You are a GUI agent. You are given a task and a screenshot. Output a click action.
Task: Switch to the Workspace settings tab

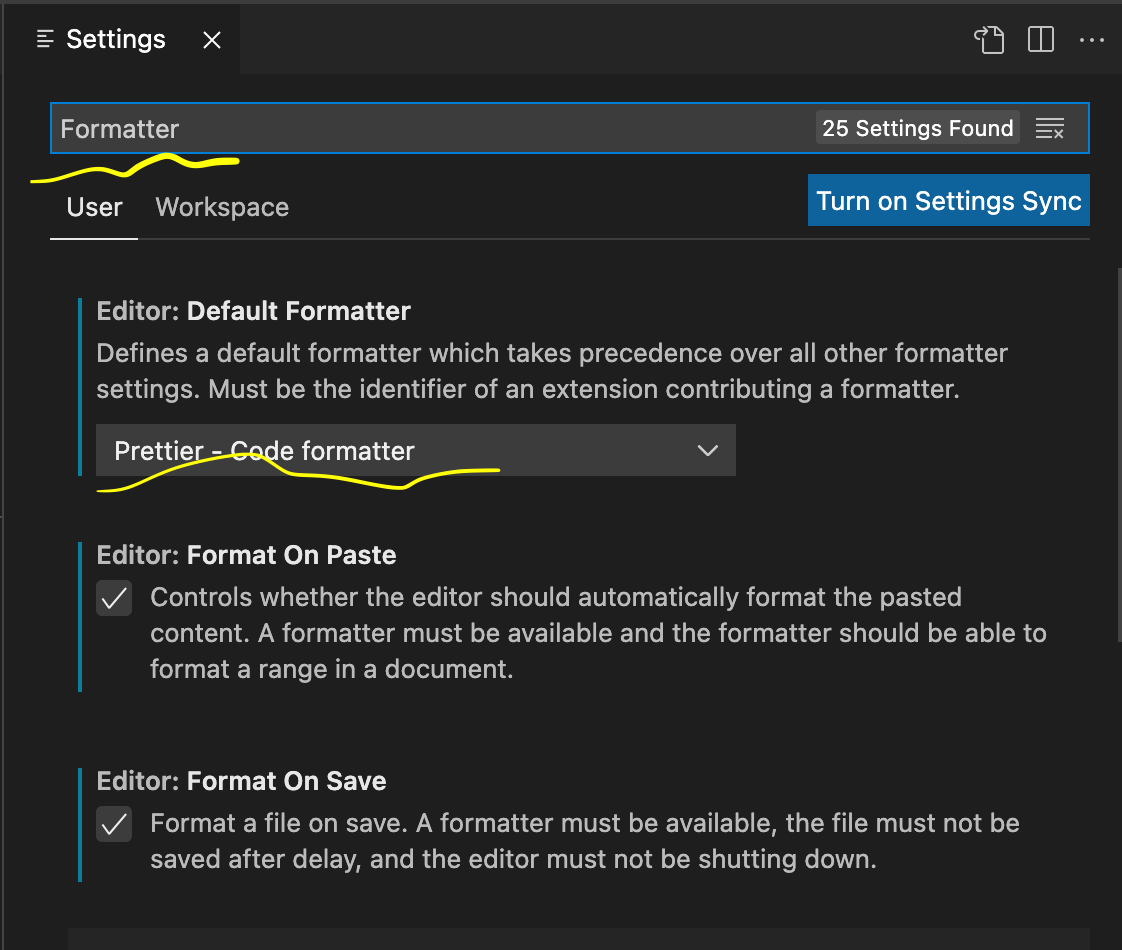point(221,207)
